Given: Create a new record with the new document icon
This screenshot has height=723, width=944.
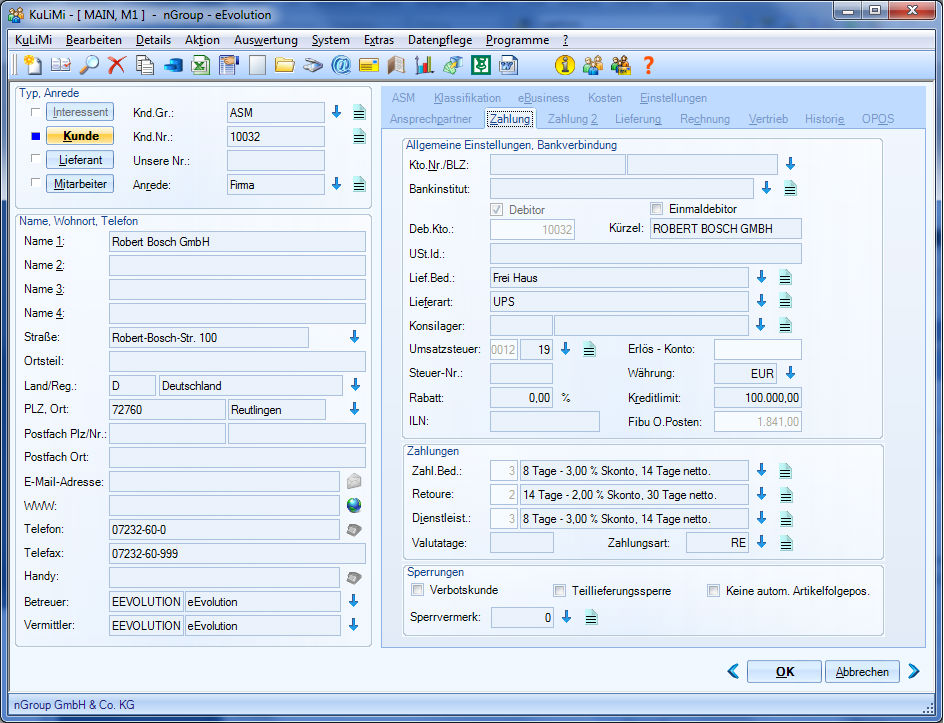Looking at the screenshot, I should (33, 65).
